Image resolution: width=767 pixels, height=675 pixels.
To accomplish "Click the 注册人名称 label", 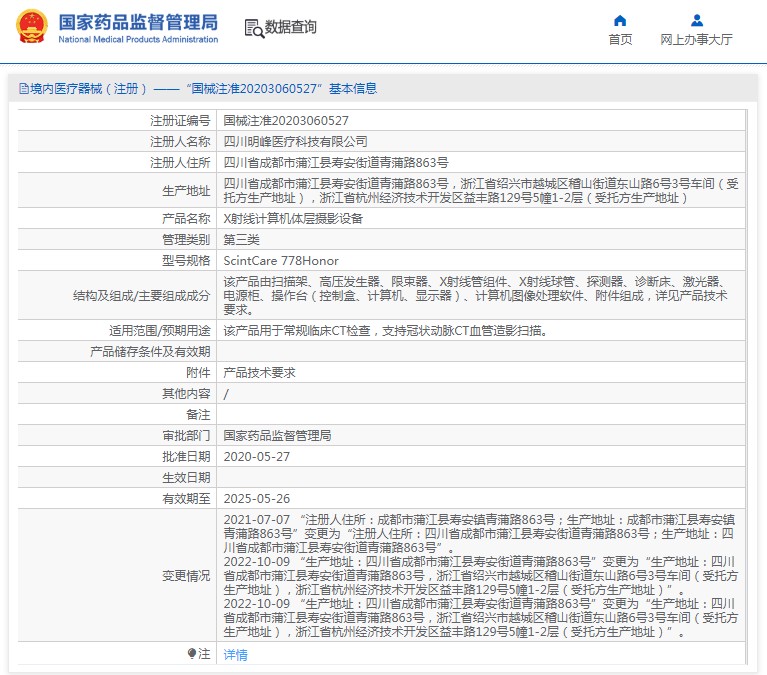I will tap(180, 141).
